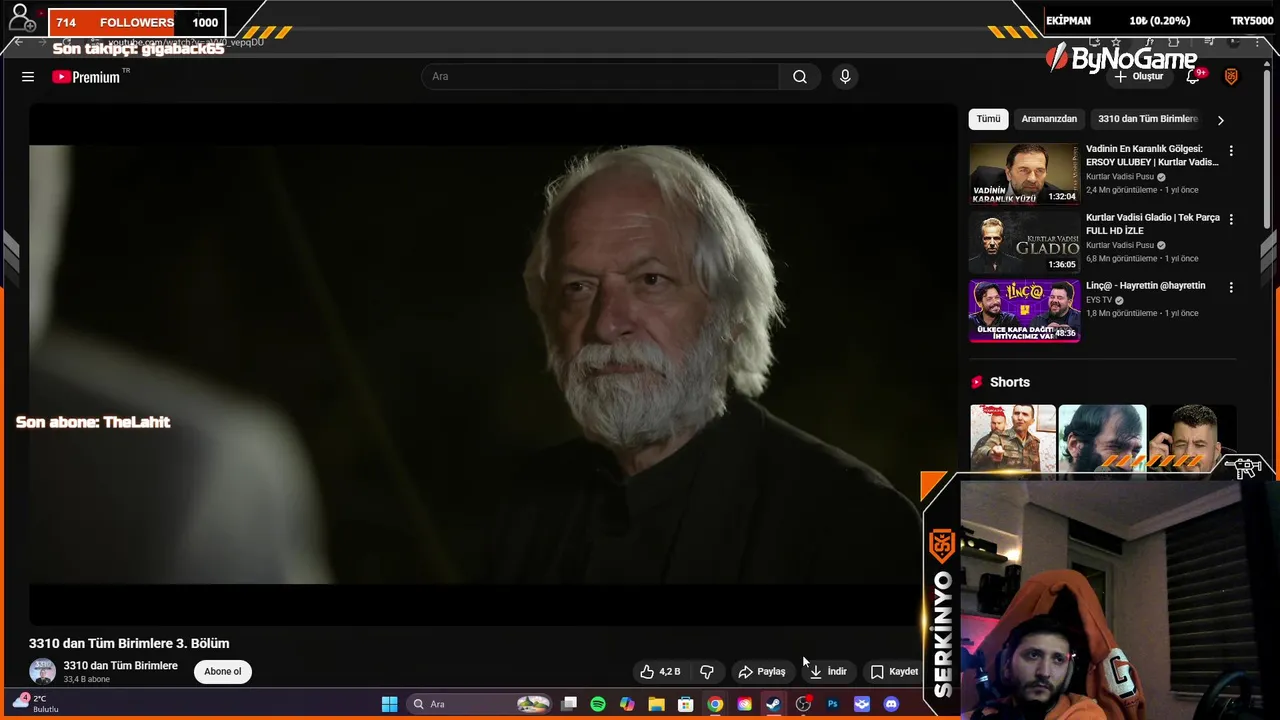Click the search magnifier button
The height and width of the screenshot is (720, 1280).
[x=800, y=77]
